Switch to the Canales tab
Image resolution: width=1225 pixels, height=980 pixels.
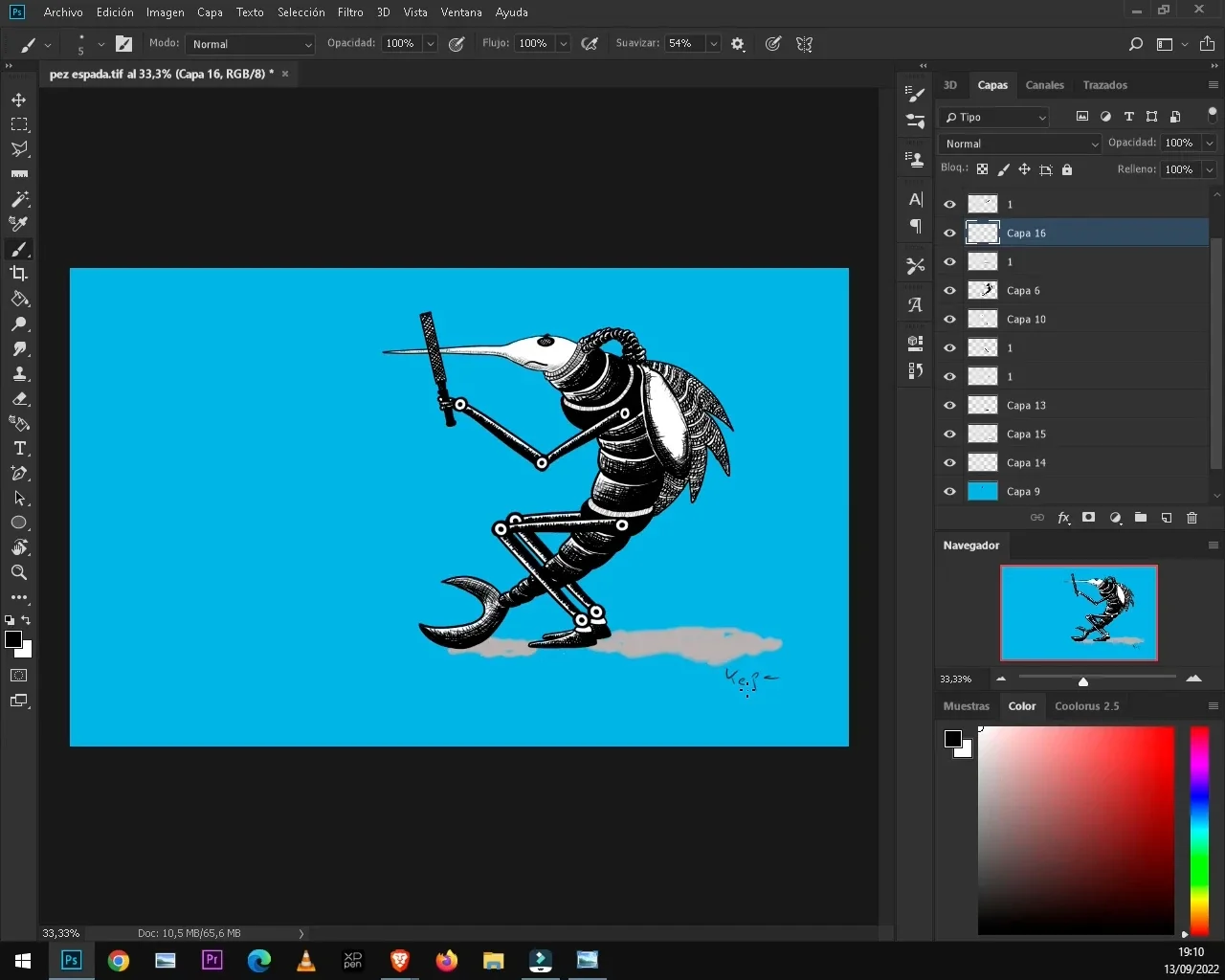pyautogui.click(x=1044, y=85)
